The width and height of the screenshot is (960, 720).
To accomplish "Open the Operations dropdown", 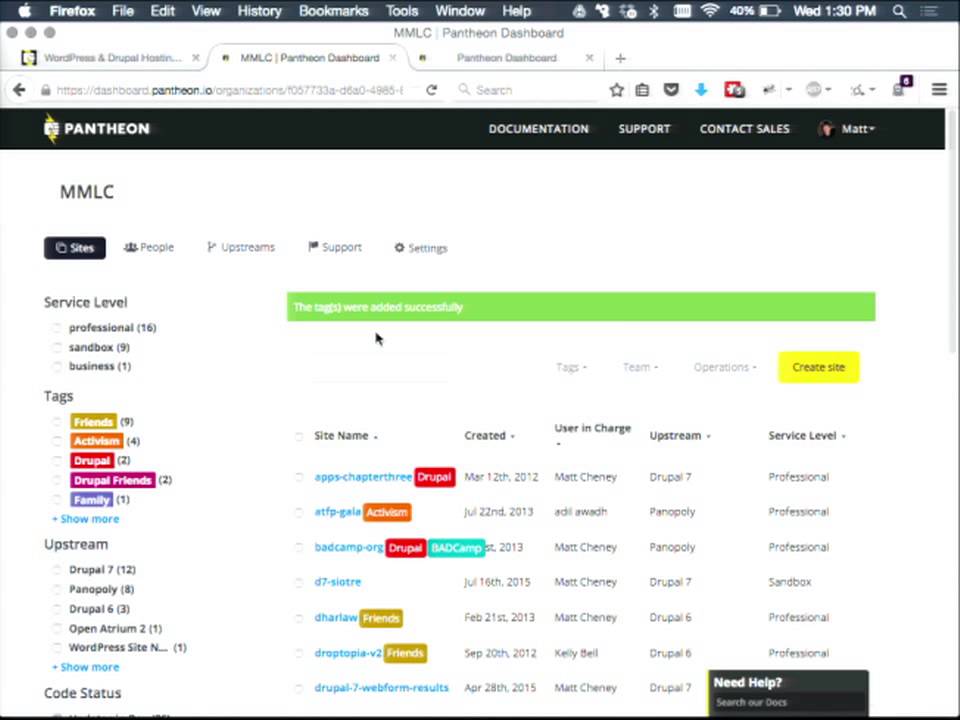I will coord(725,367).
